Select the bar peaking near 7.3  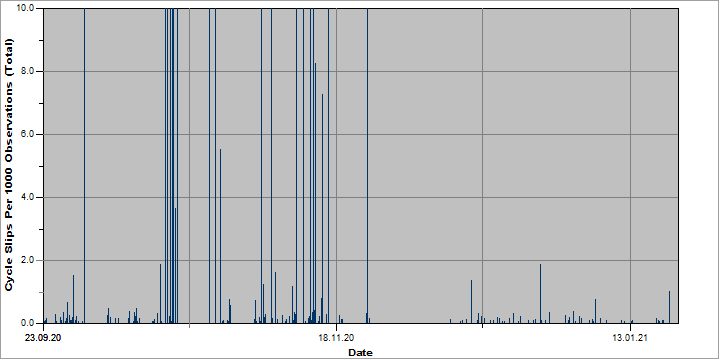click(x=322, y=208)
